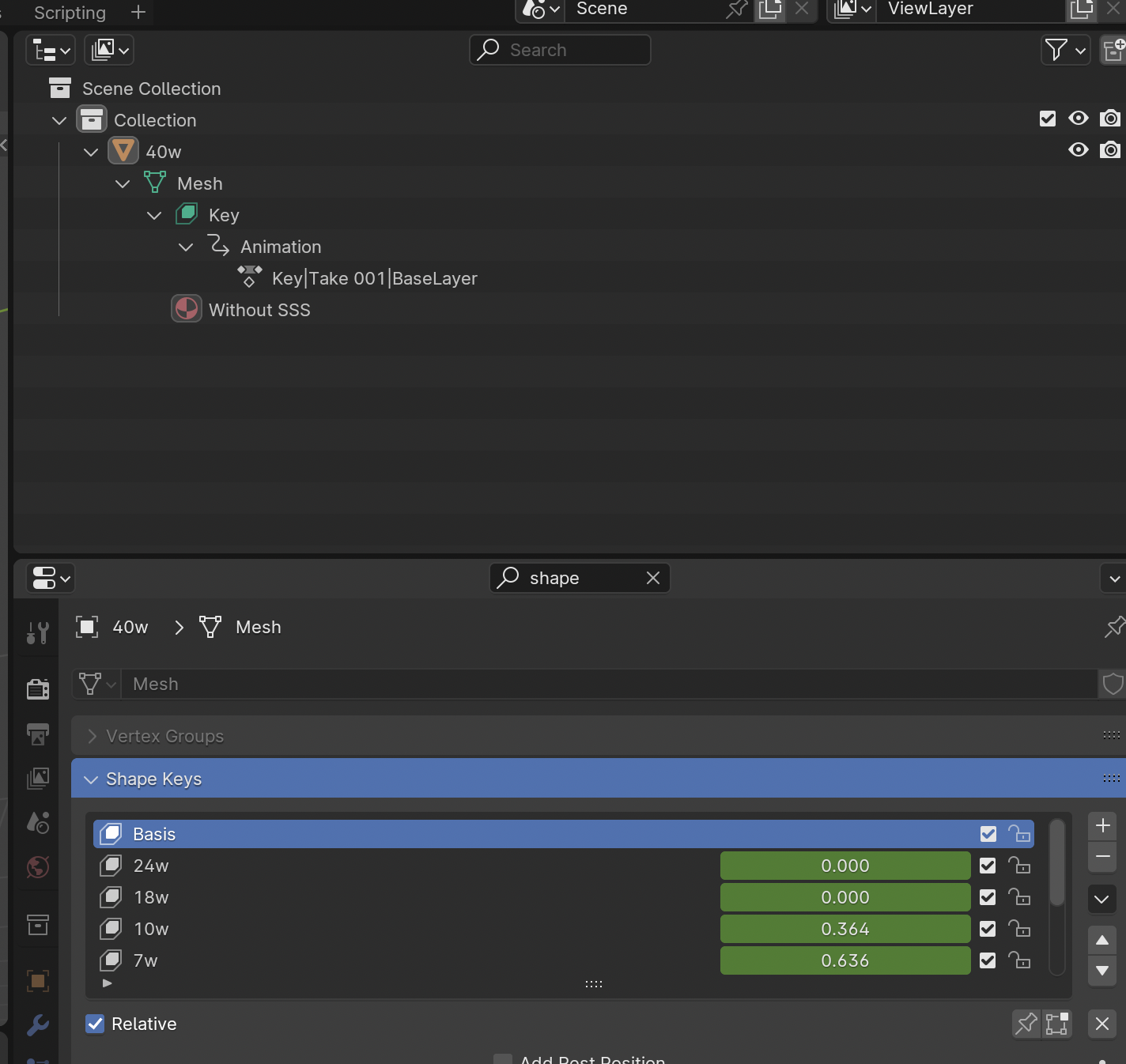Select the Without SSS material
The width and height of the screenshot is (1126, 1064).
[259, 310]
